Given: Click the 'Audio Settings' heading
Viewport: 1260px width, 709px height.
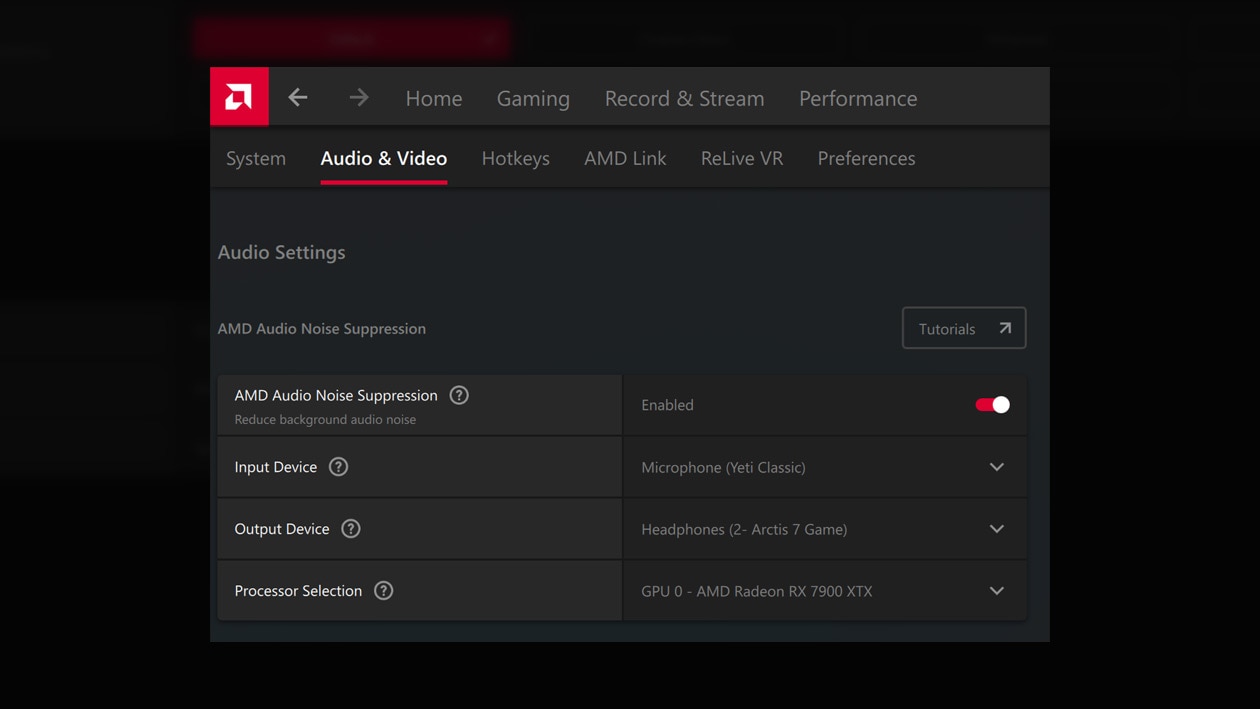Looking at the screenshot, I should [281, 252].
